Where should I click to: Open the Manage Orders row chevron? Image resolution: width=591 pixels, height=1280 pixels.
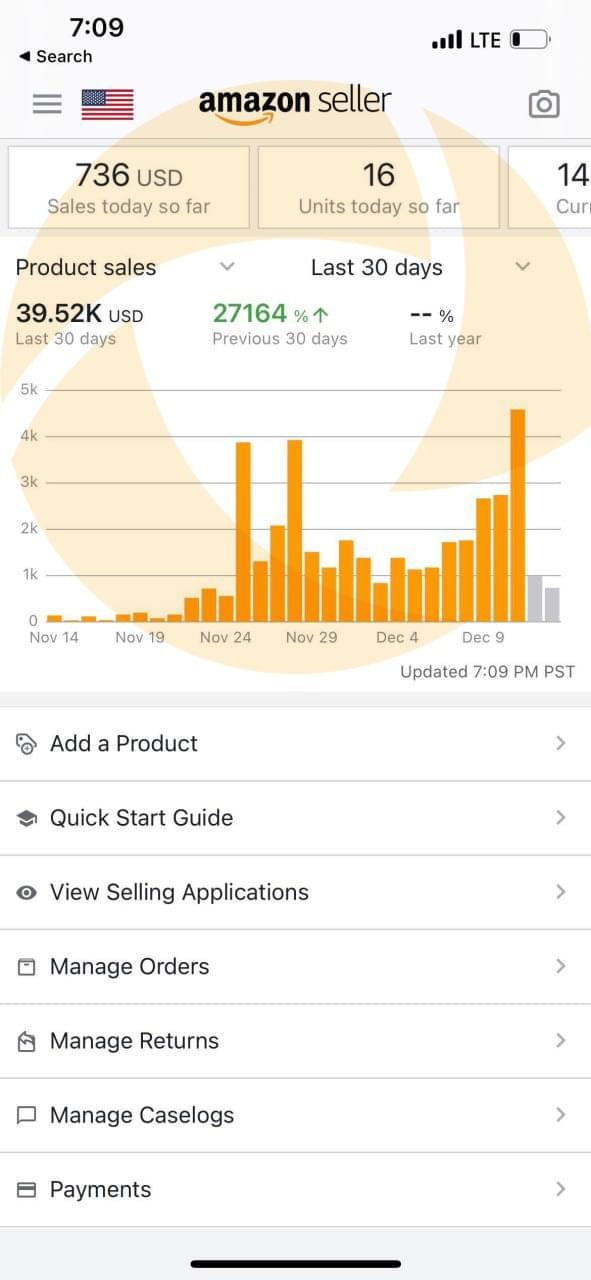(x=560, y=966)
